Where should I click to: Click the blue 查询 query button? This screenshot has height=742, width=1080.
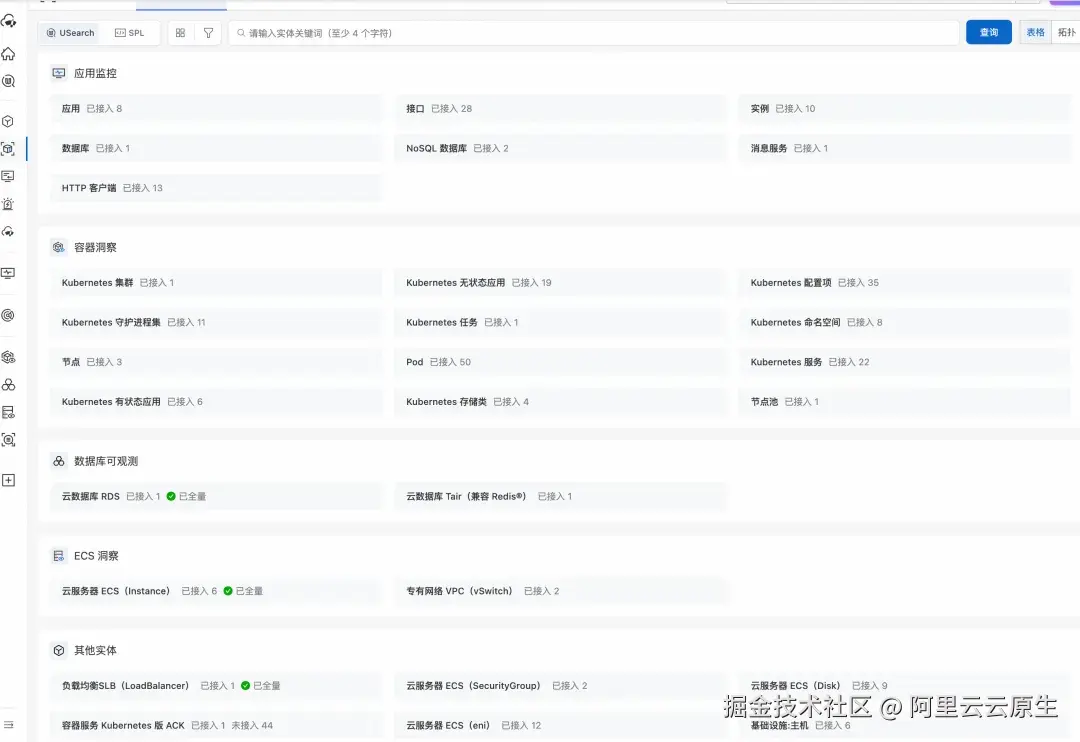click(988, 32)
